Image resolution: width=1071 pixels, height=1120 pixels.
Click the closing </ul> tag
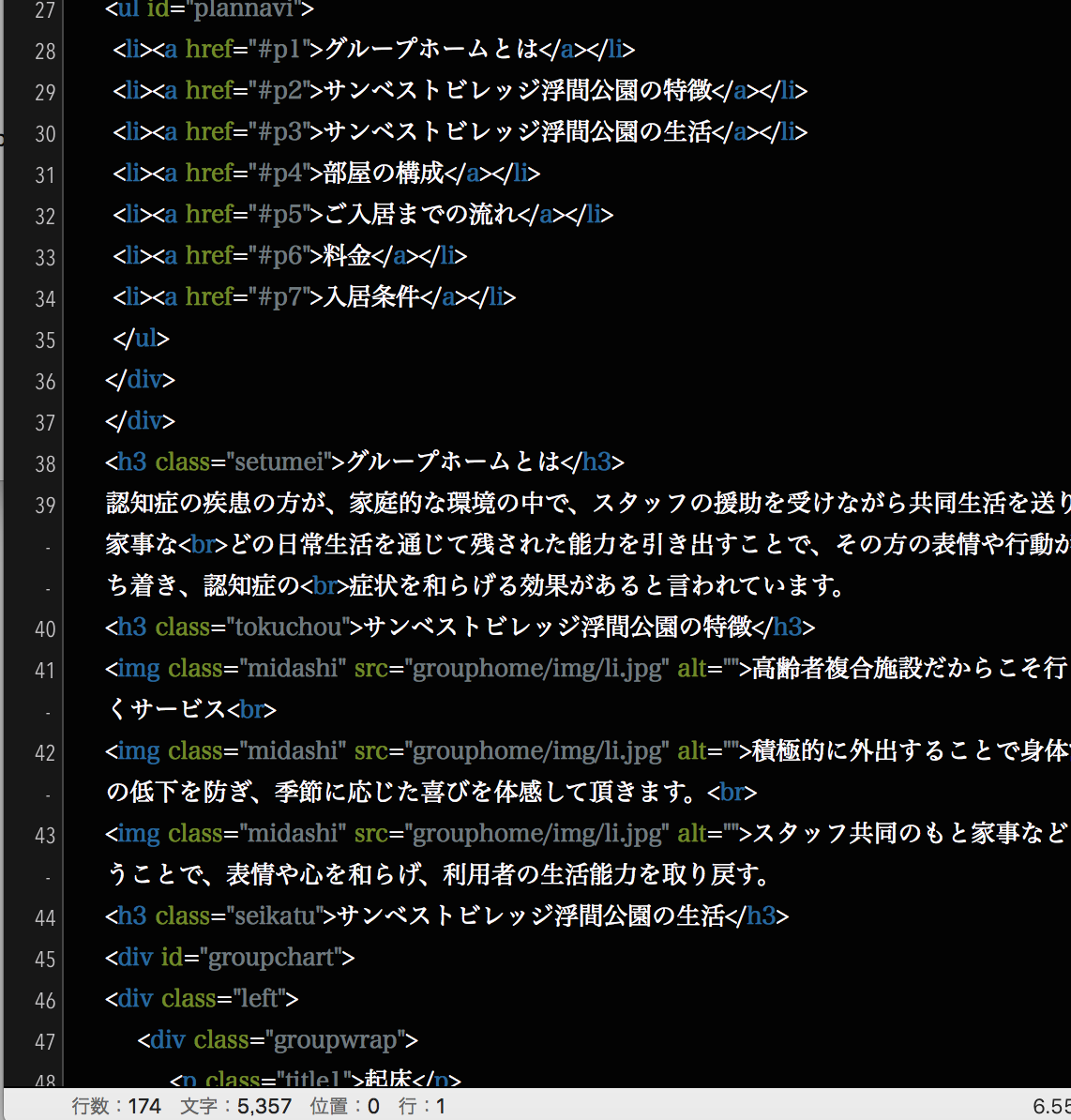click(141, 338)
